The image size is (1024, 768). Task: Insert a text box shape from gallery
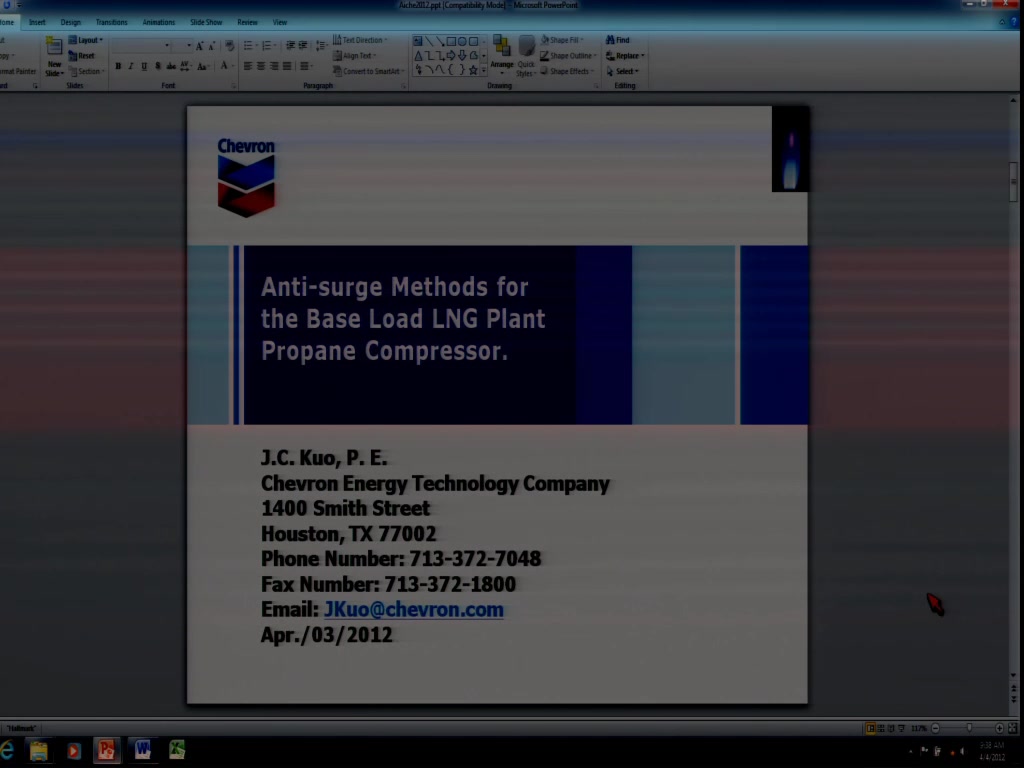click(x=418, y=41)
